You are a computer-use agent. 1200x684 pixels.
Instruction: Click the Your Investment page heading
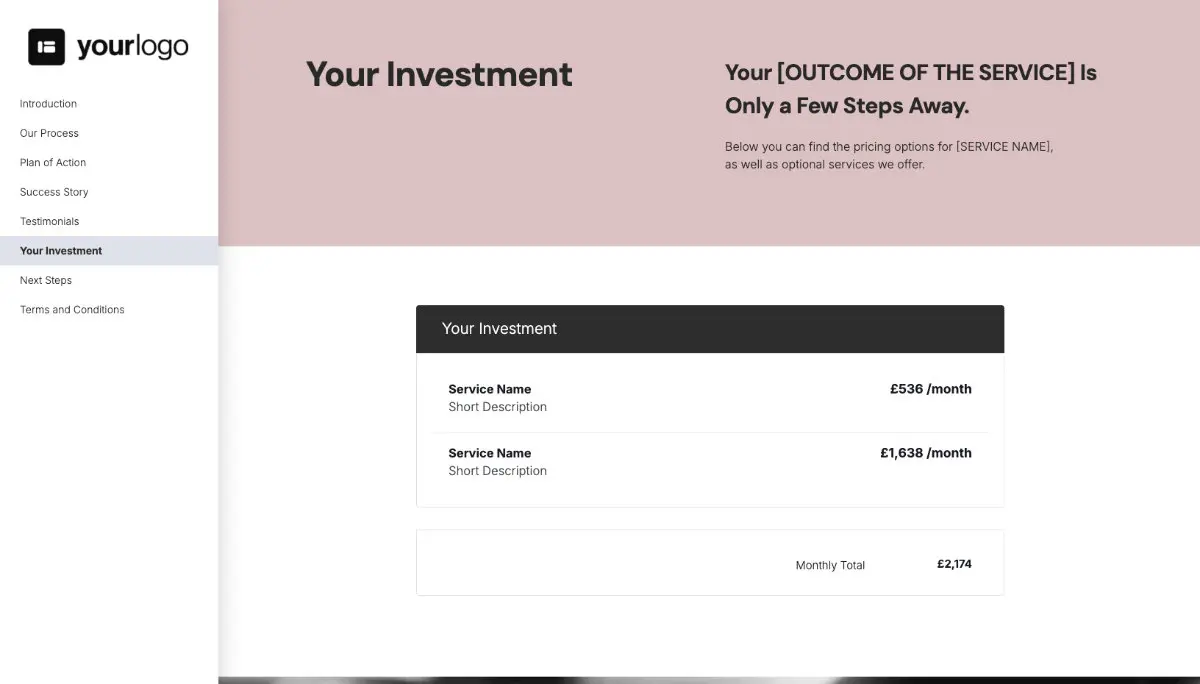[x=438, y=74]
